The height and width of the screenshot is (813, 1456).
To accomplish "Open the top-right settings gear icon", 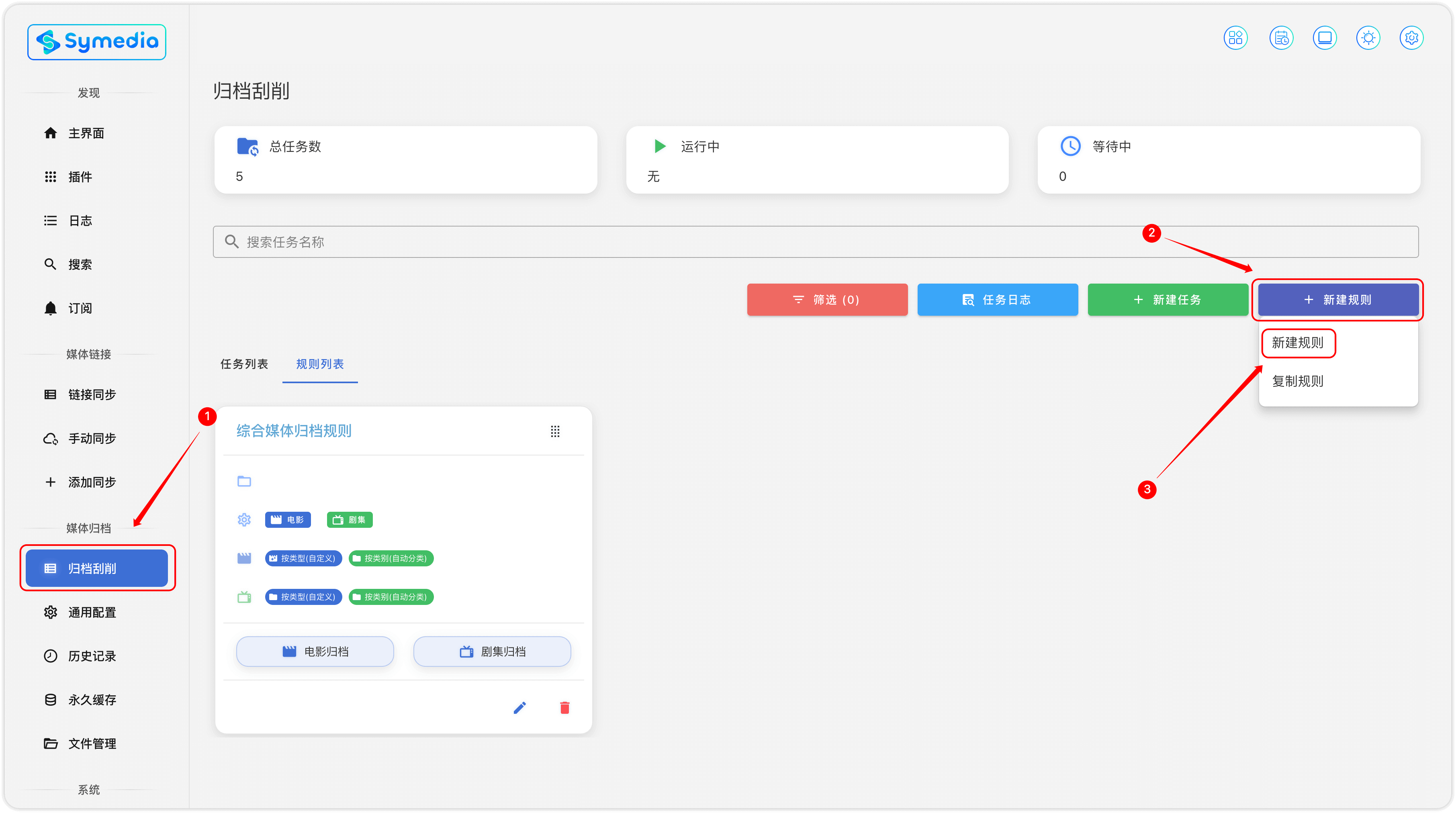I will tap(1411, 38).
